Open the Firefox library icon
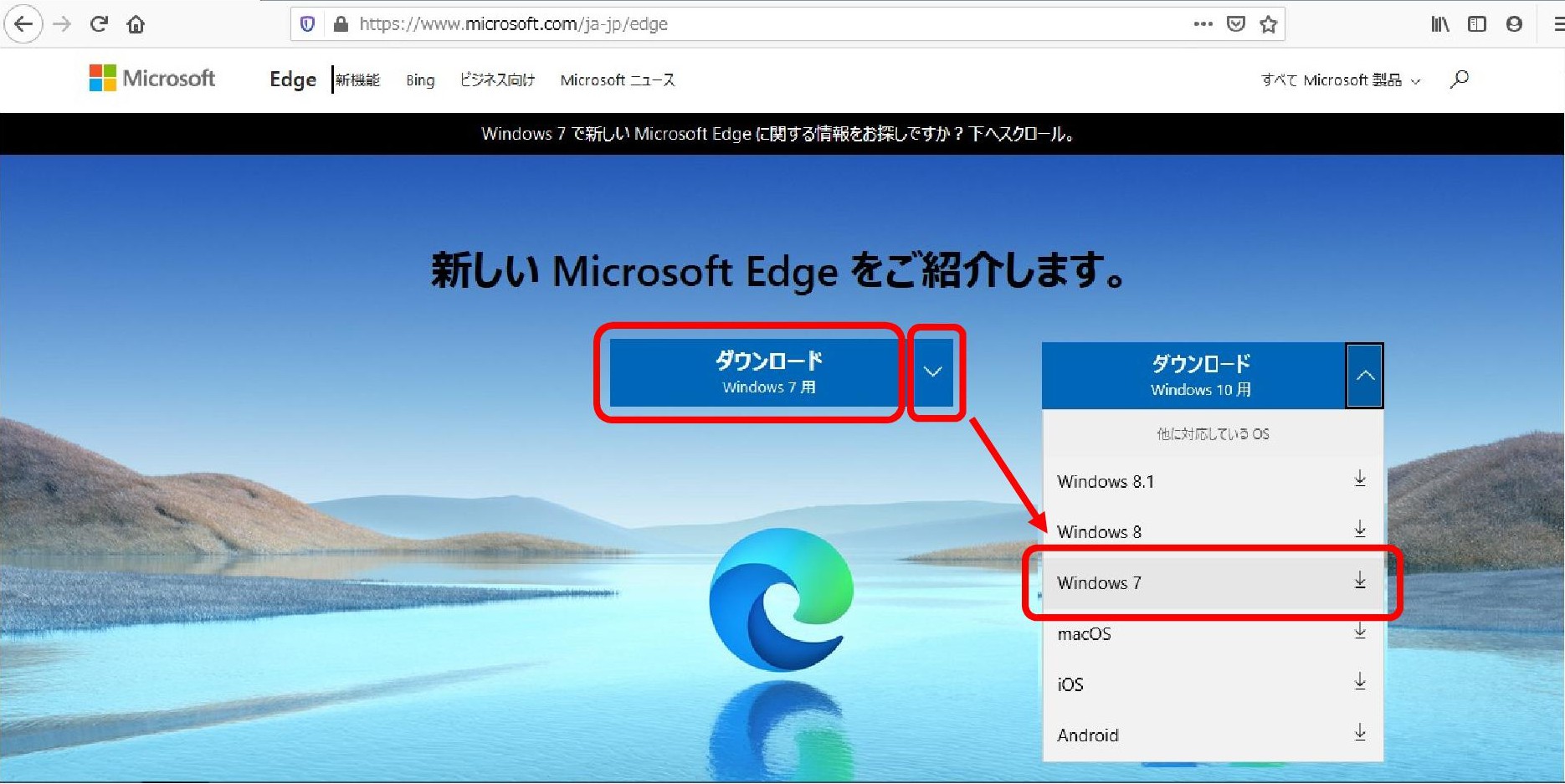 click(x=1439, y=24)
